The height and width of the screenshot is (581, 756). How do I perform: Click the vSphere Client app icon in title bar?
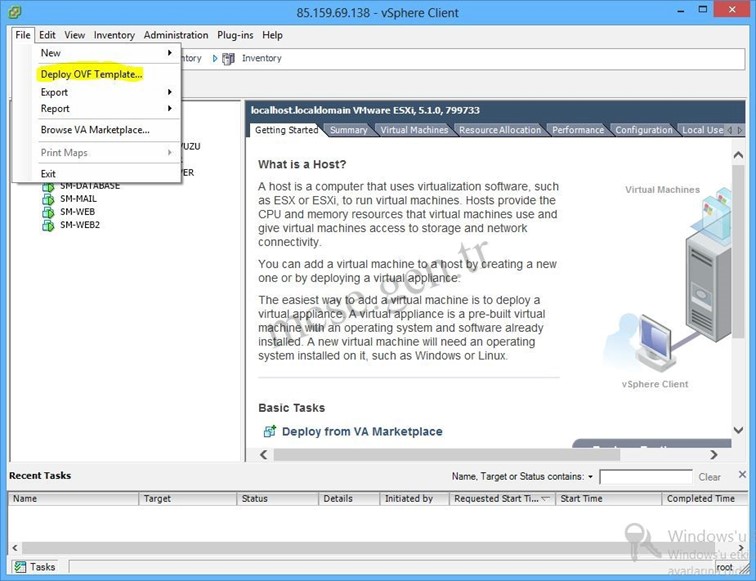15,12
